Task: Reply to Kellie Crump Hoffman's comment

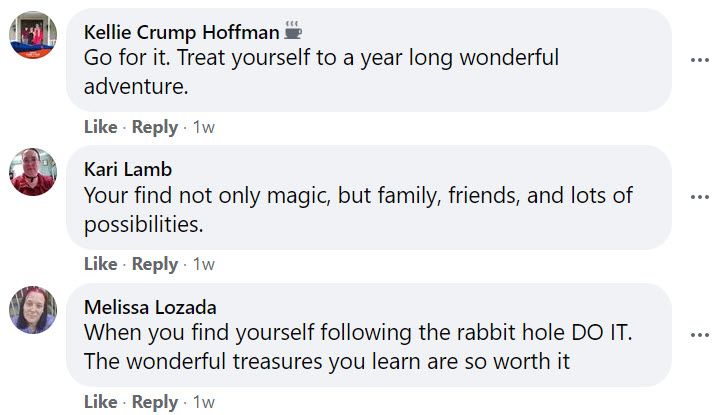Action: click(x=155, y=127)
